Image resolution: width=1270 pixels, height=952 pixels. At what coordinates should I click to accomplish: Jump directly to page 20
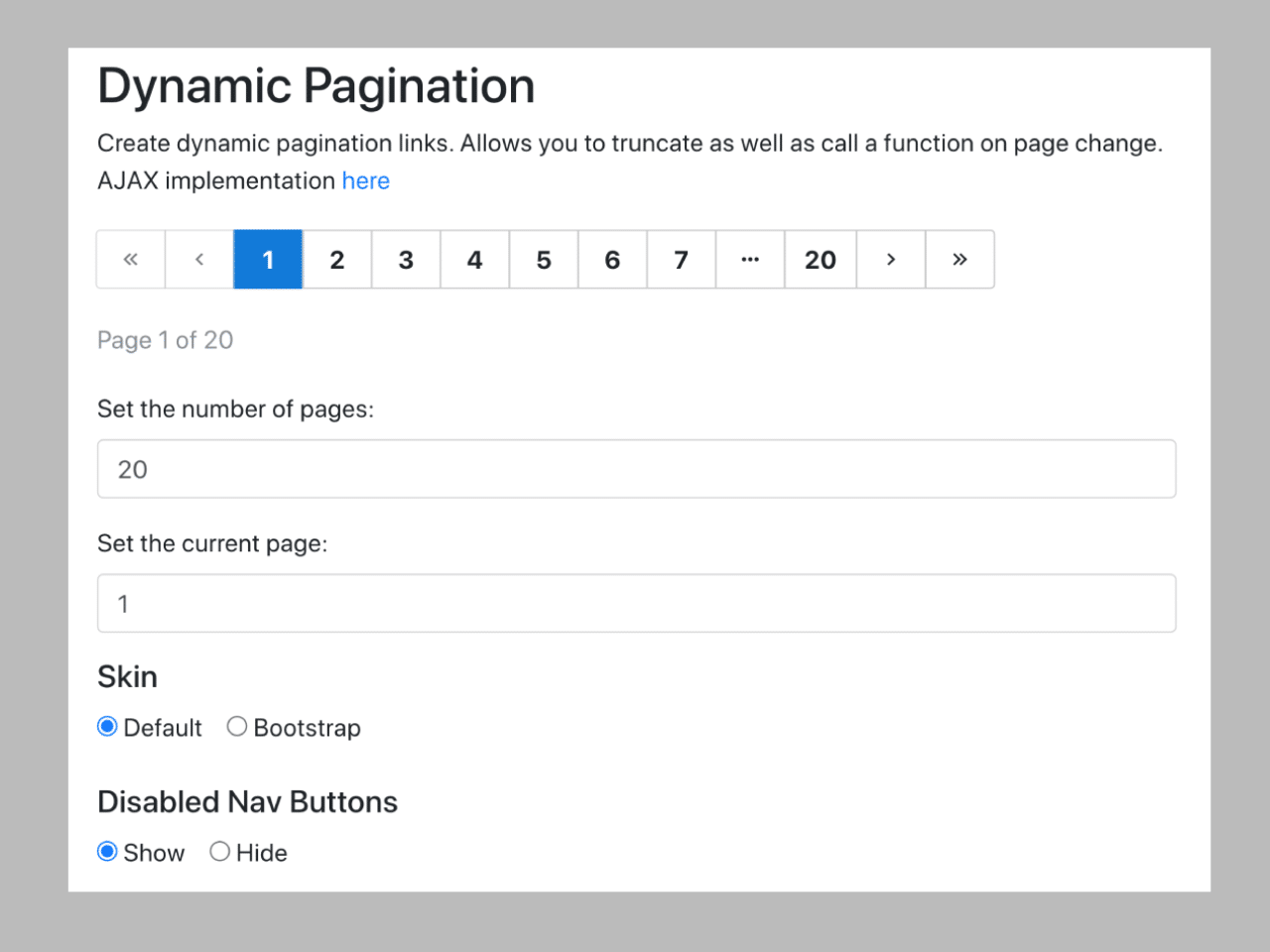click(x=821, y=259)
